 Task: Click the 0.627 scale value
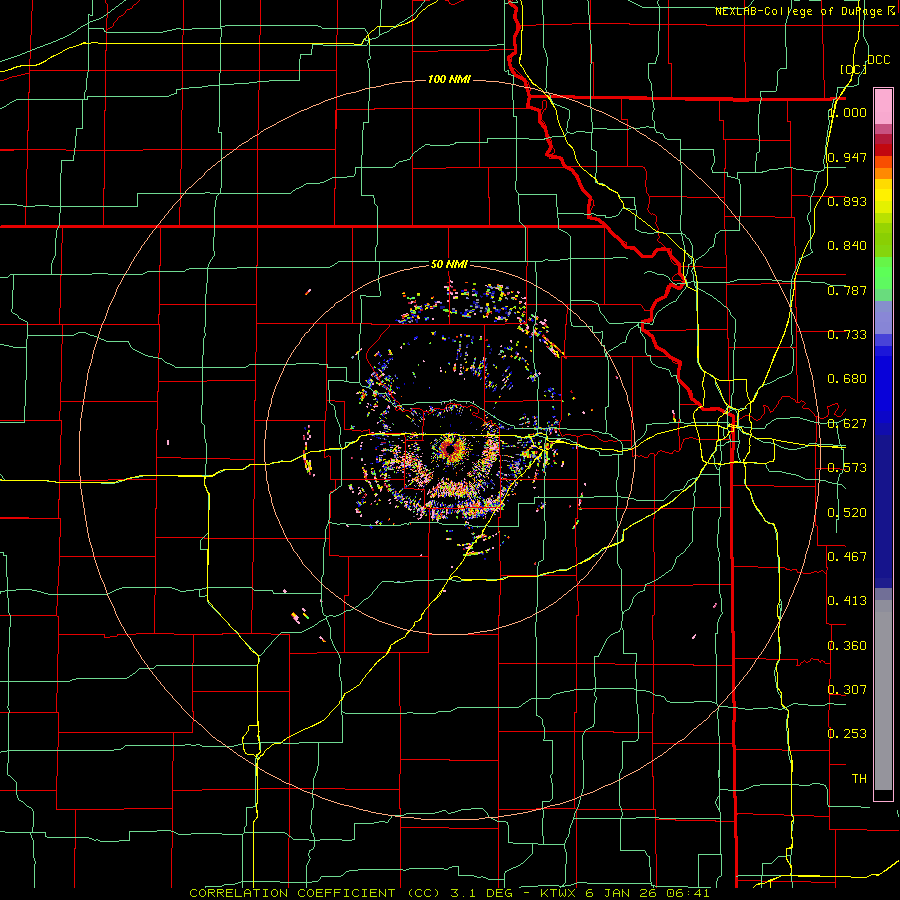847,424
